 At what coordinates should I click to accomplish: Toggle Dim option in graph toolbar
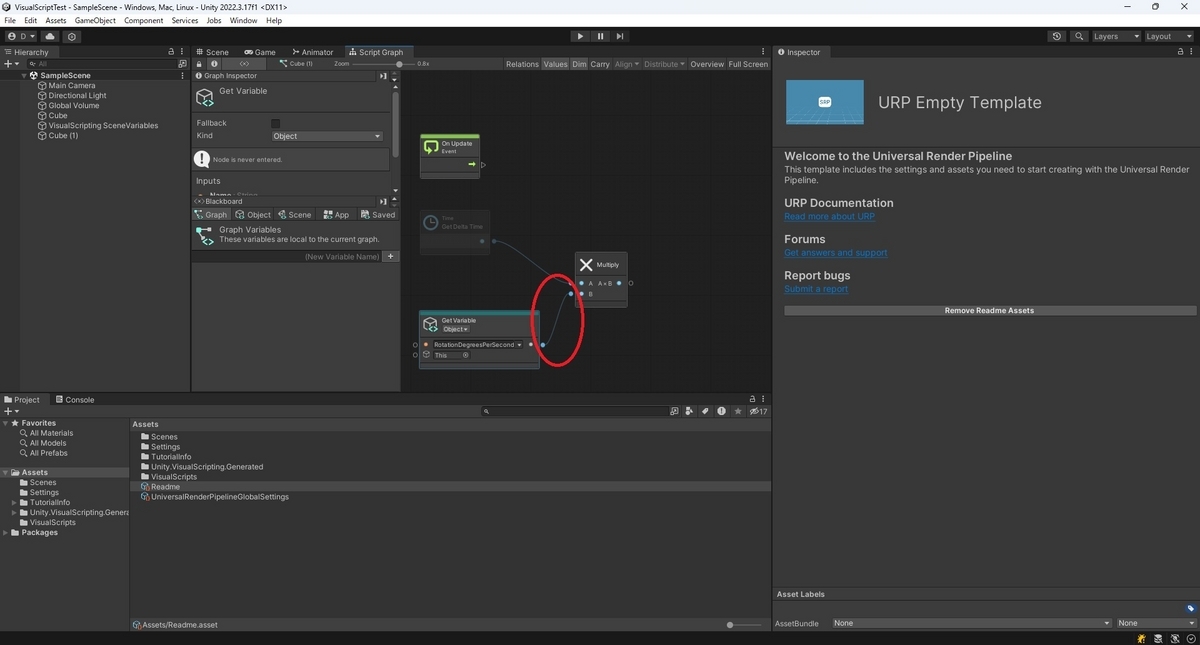coord(579,64)
